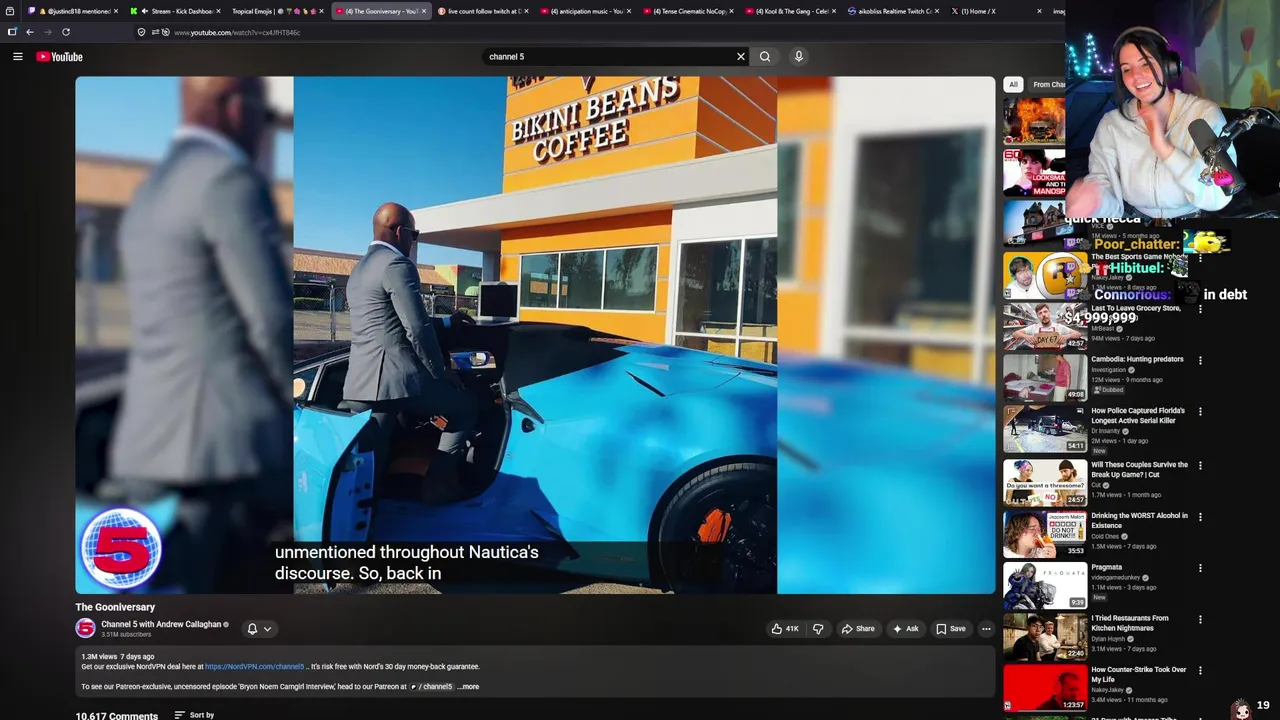This screenshot has width=1280, height=720.
Task: Click the search magnifier button
Action: [765, 57]
